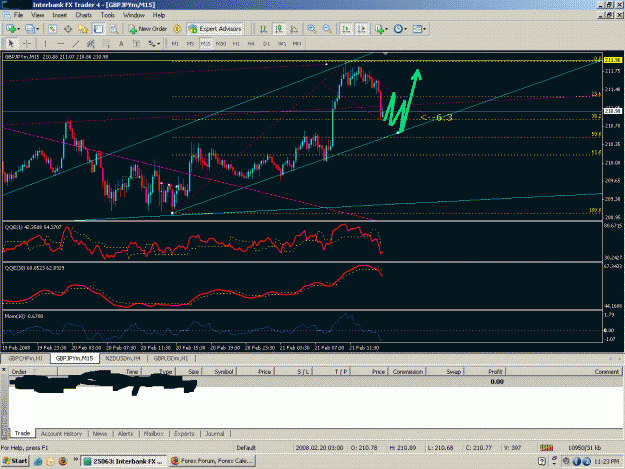
Task: Click the Internet Explorer quick launch icon
Action: tap(38, 461)
